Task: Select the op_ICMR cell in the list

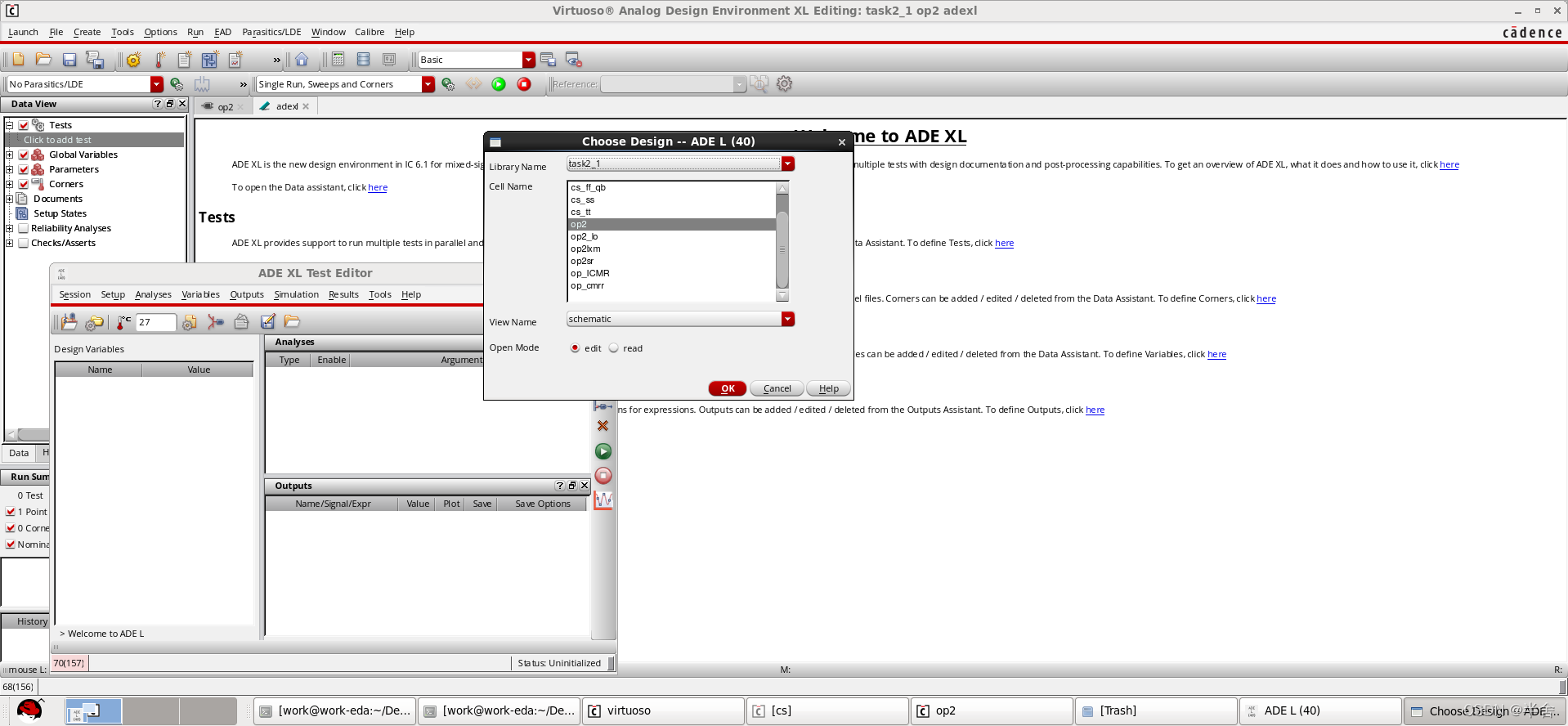Action: pyautogui.click(x=590, y=273)
